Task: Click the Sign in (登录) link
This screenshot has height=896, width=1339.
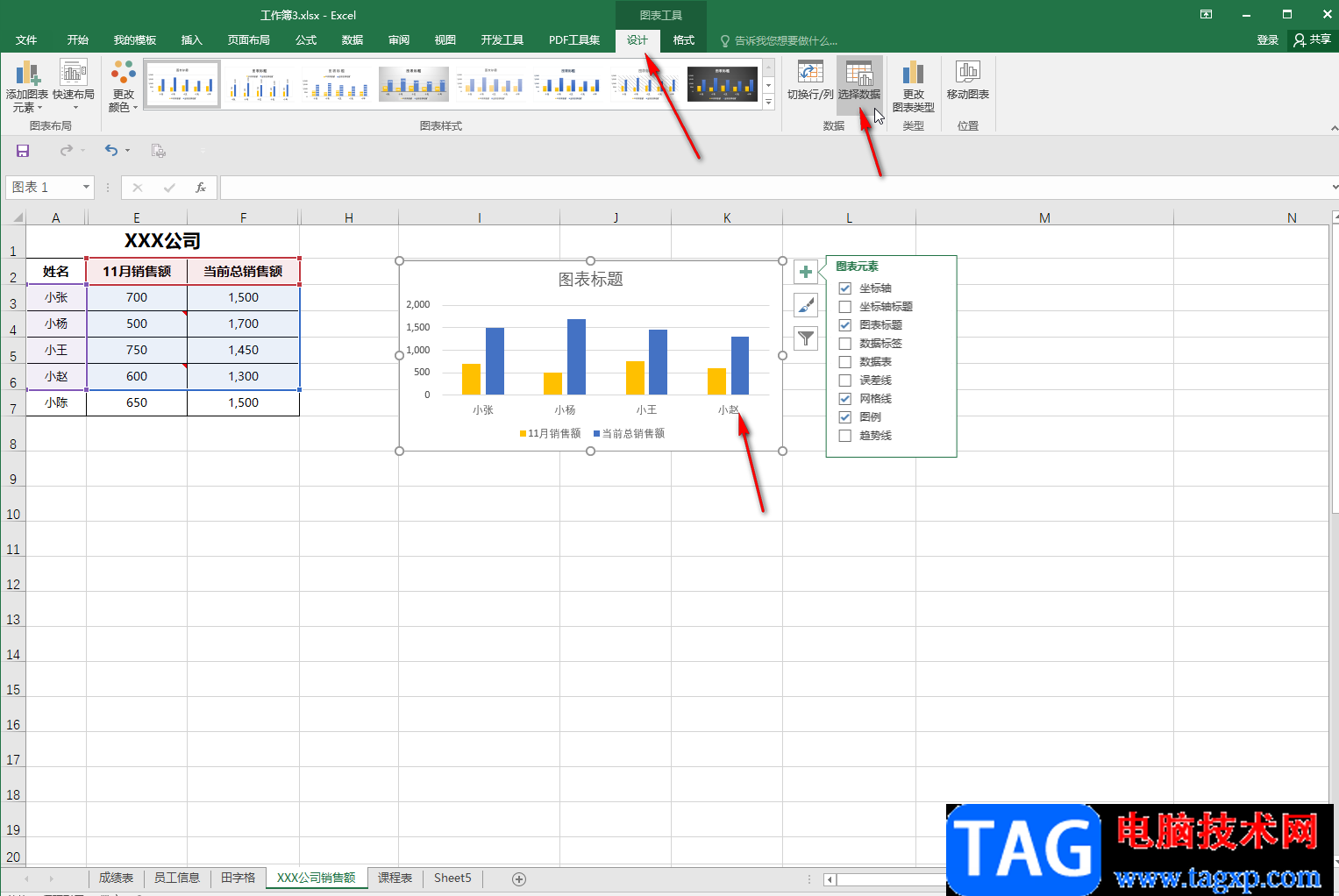Action: (1268, 40)
